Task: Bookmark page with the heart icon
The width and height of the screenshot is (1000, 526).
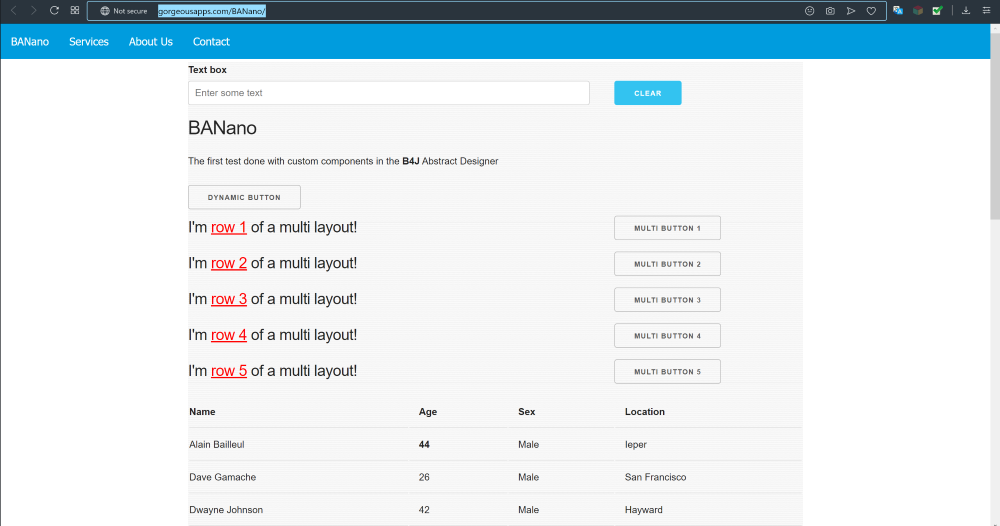Action: pyautogui.click(x=871, y=11)
